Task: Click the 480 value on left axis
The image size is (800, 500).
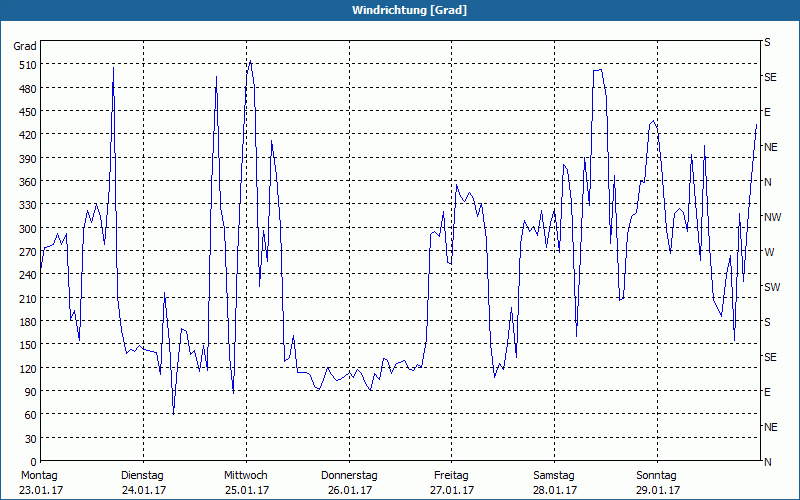Action: coord(28,89)
